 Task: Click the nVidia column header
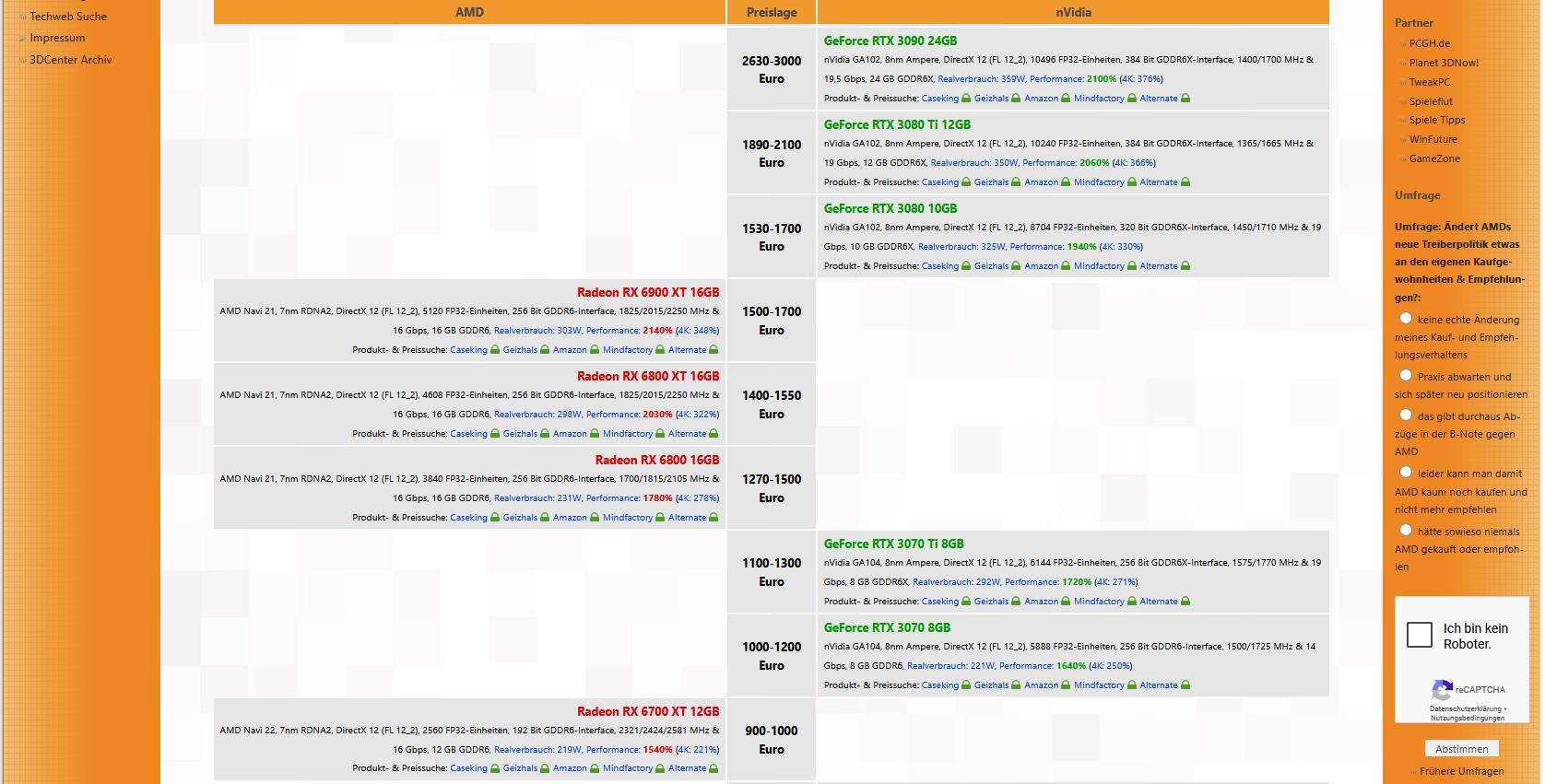(x=1073, y=12)
